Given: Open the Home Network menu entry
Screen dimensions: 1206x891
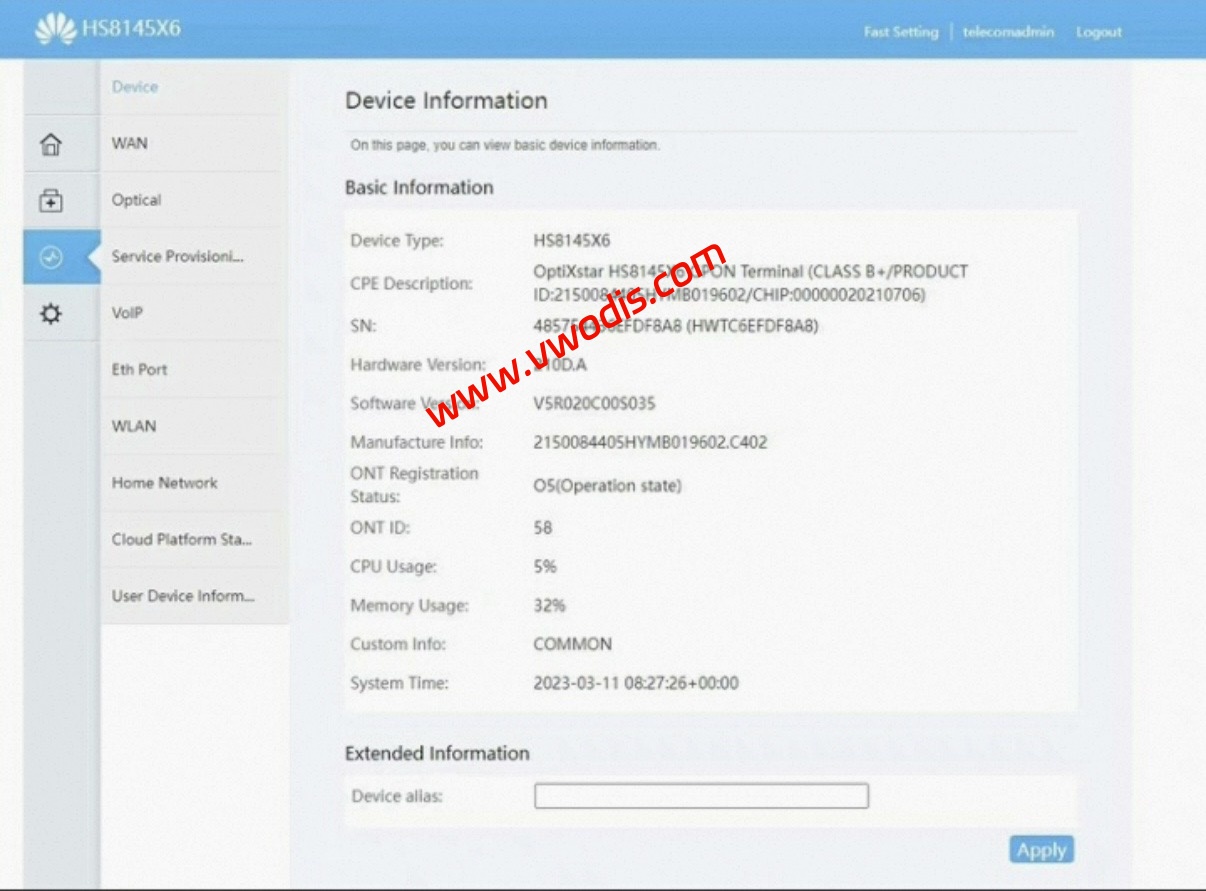Looking at the screenshot, I should [x=165, y=483].
